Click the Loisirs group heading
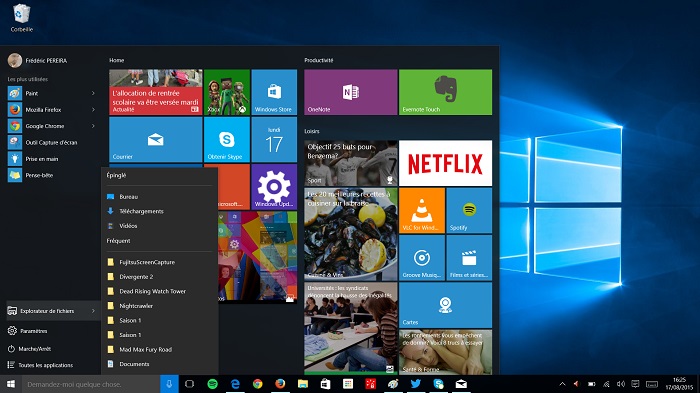Viewport: 700px width, 393px height. 312,131
